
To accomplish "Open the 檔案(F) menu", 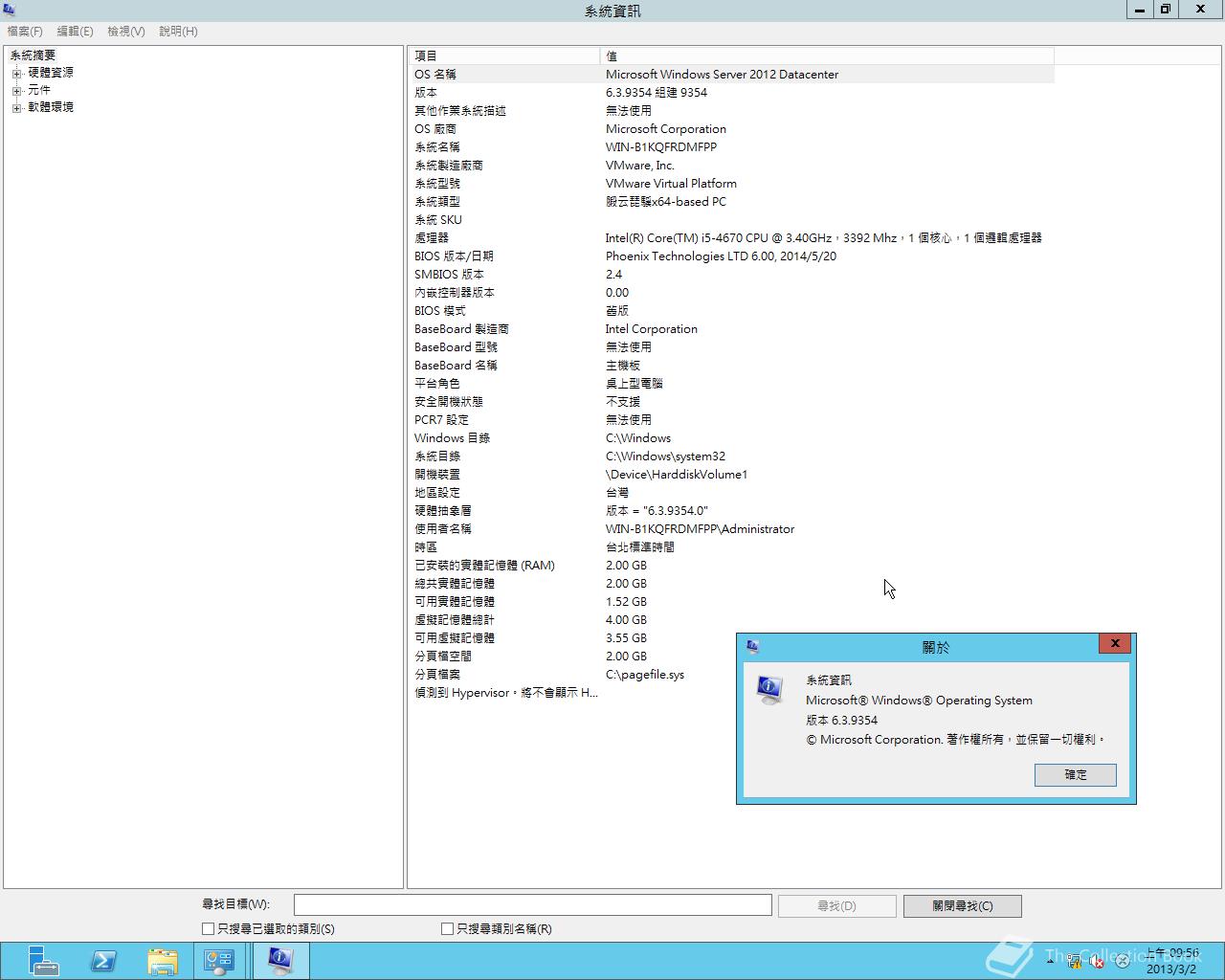I will click(x=25, y=32).
